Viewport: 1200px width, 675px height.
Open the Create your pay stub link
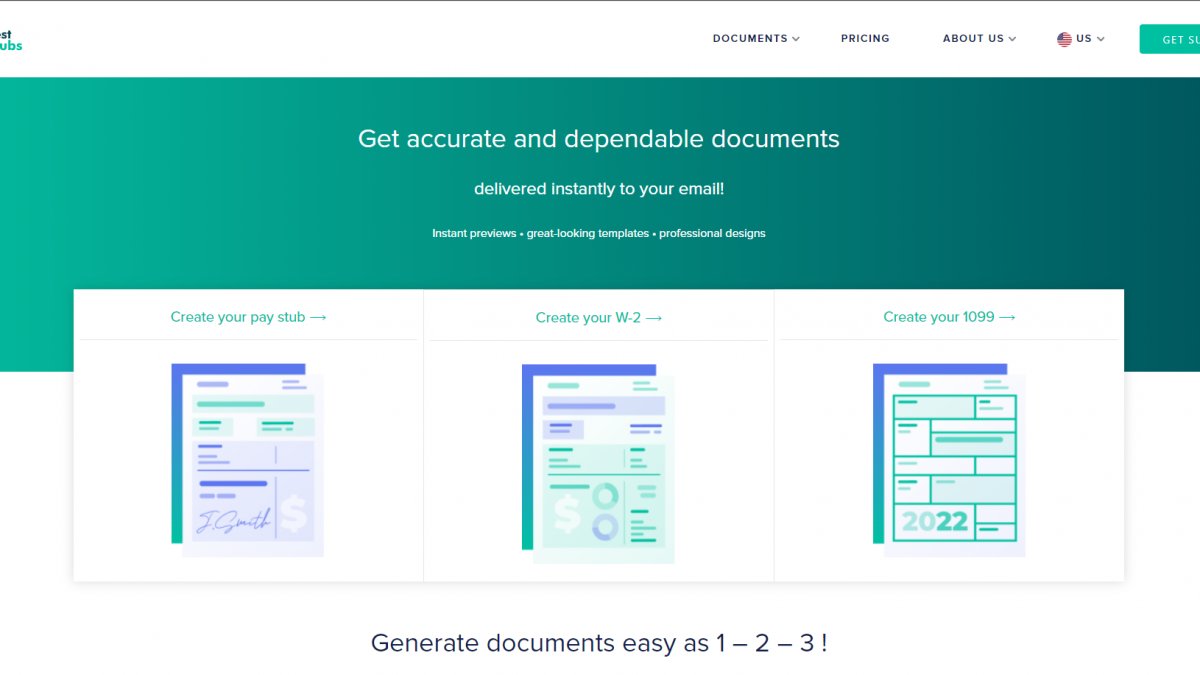[248, 317]
